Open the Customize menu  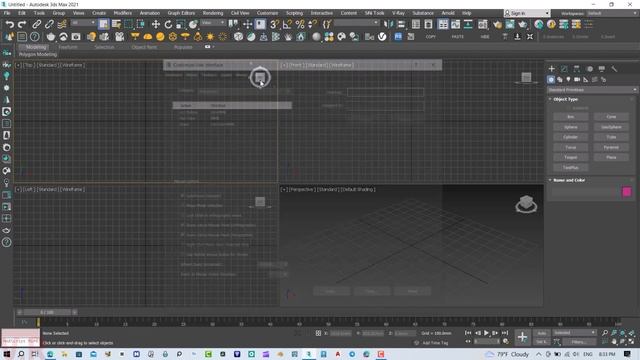pyautogui.click(x=267, y=13)
